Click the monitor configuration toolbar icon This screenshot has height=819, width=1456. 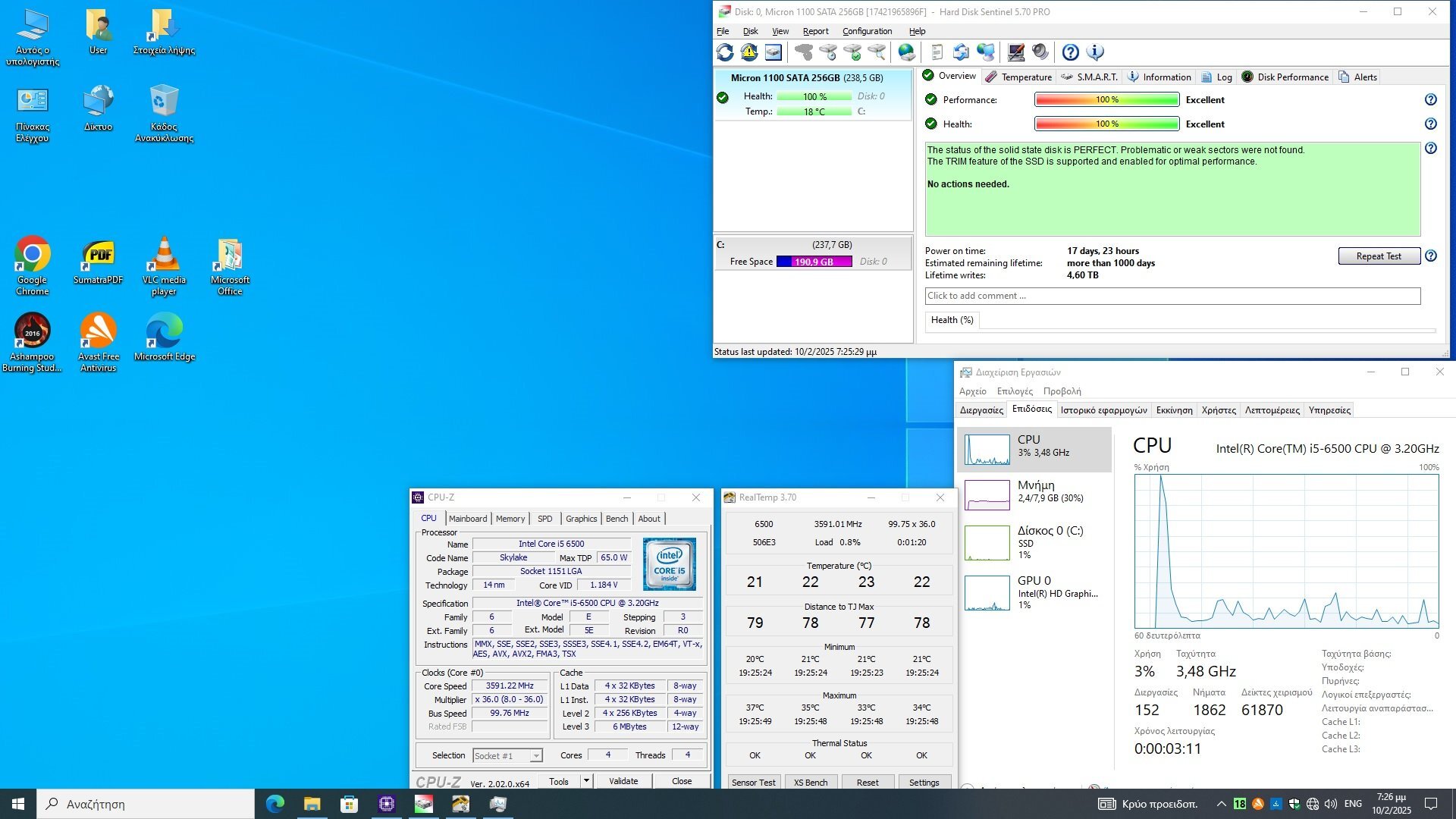click(1016, 52)
